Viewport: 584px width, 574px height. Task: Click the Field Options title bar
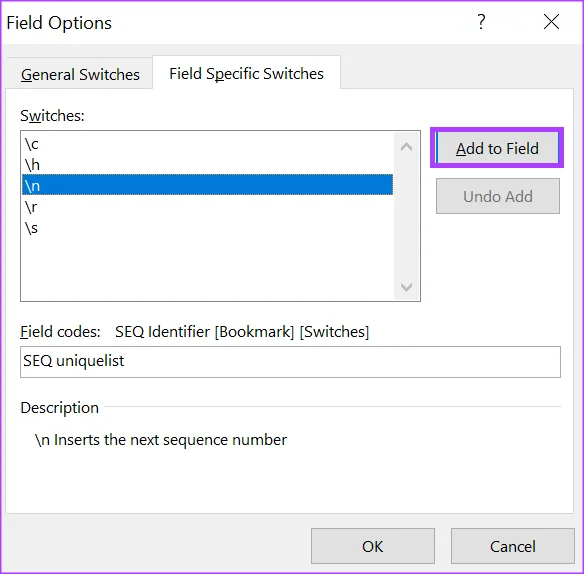(238, 22)
